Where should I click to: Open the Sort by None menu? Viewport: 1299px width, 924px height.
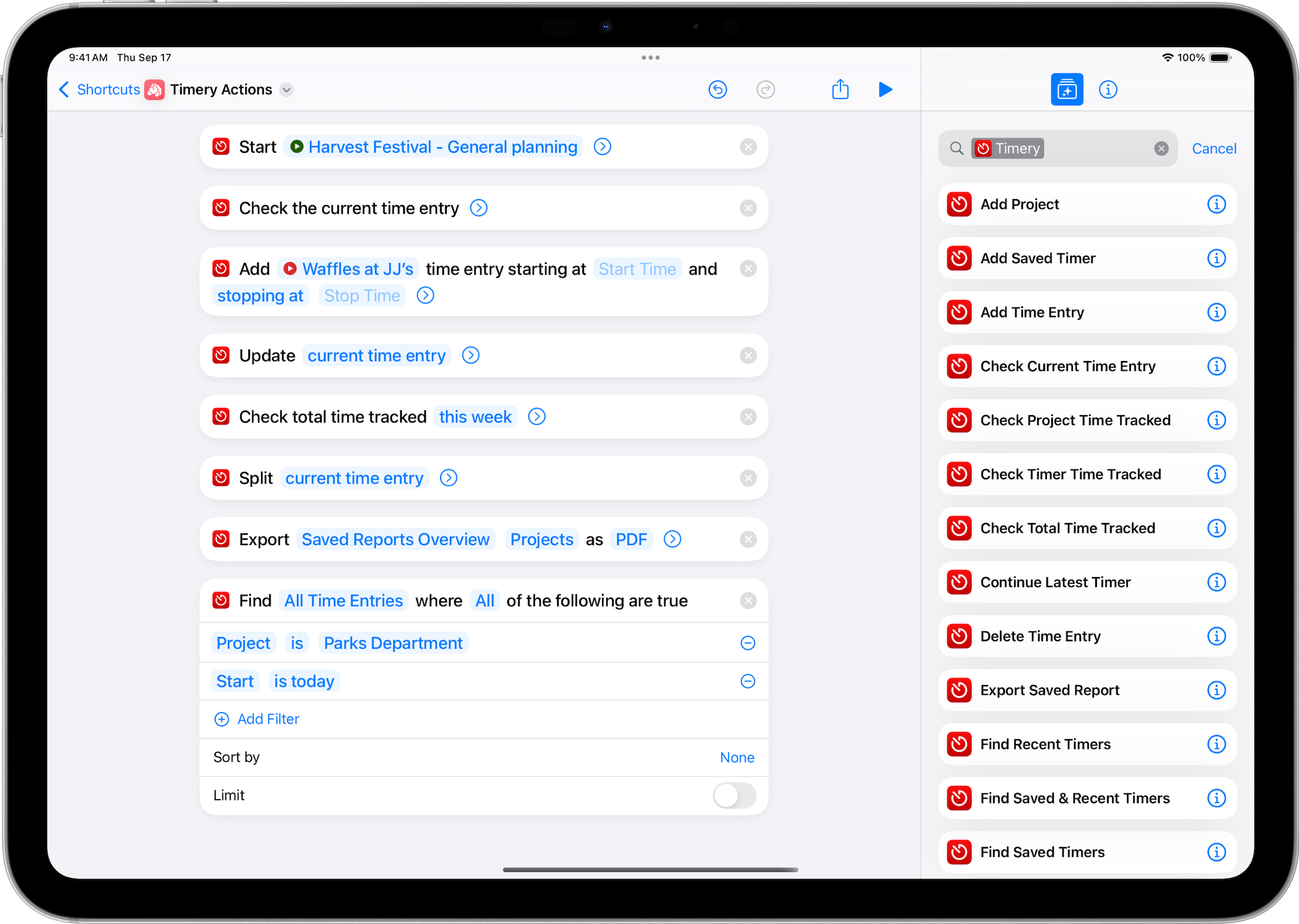736,757
